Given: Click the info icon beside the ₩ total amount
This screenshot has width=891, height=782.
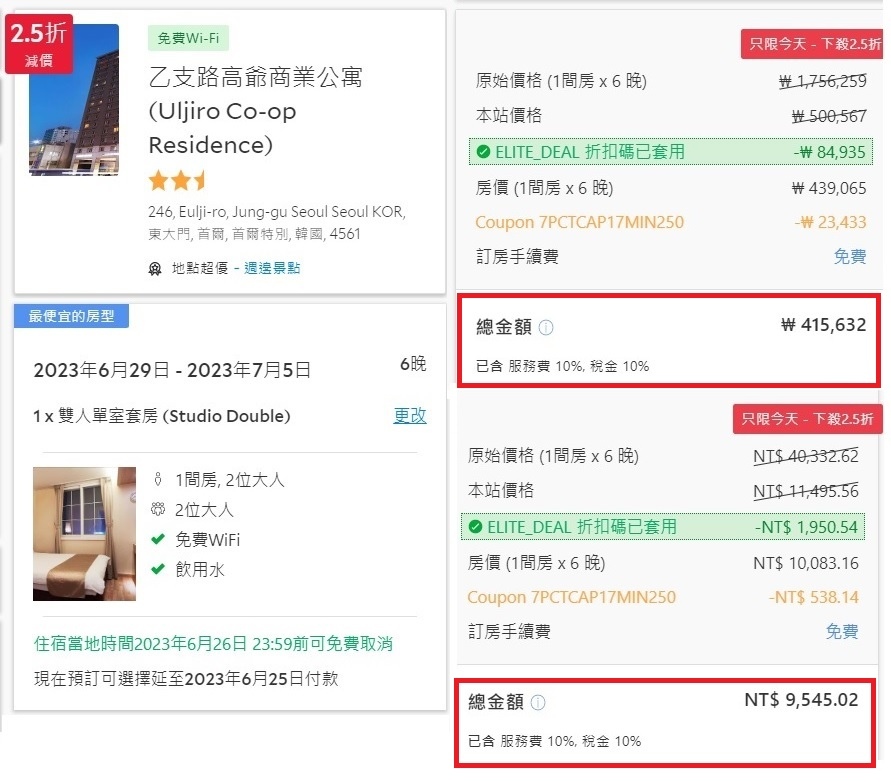Looking at the screenshot, I should [546, 328].
